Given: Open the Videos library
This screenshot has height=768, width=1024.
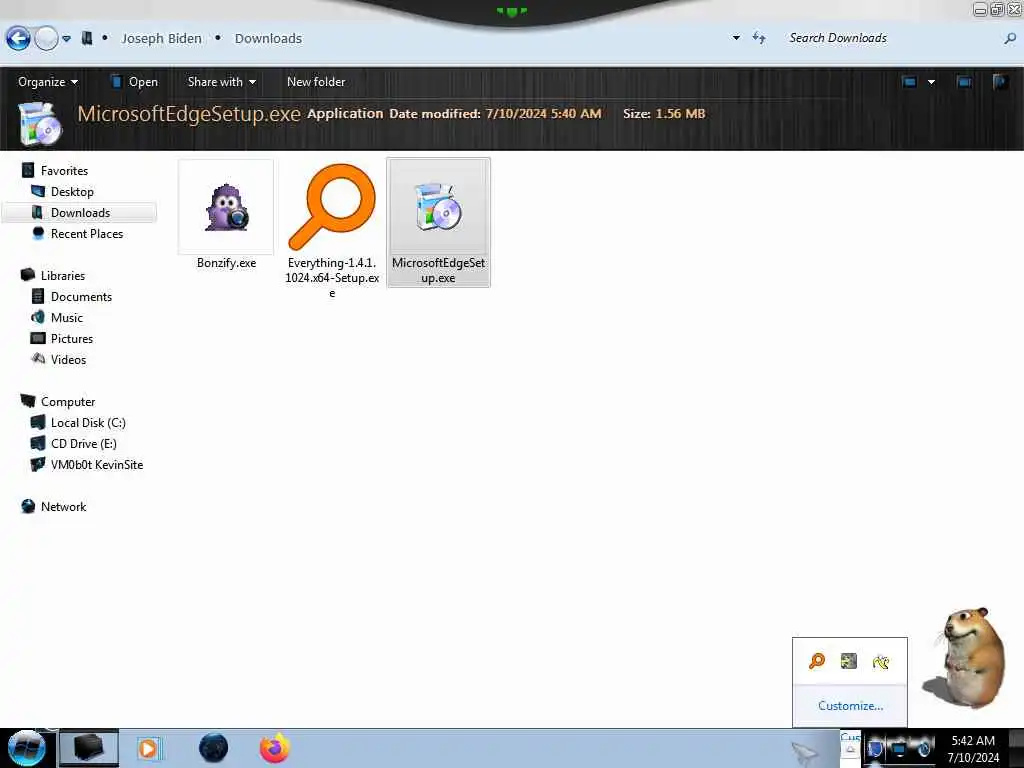Looking at the screenshot, I should [68, 359].
